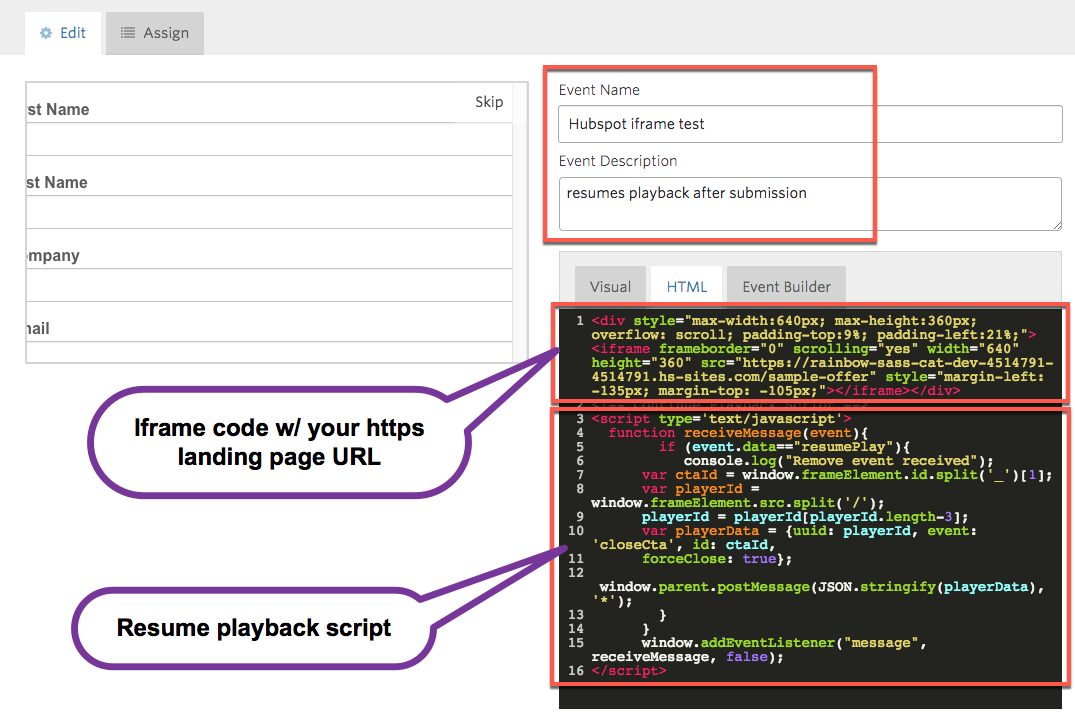Switch to the HTML tab

tap(686, 285)
